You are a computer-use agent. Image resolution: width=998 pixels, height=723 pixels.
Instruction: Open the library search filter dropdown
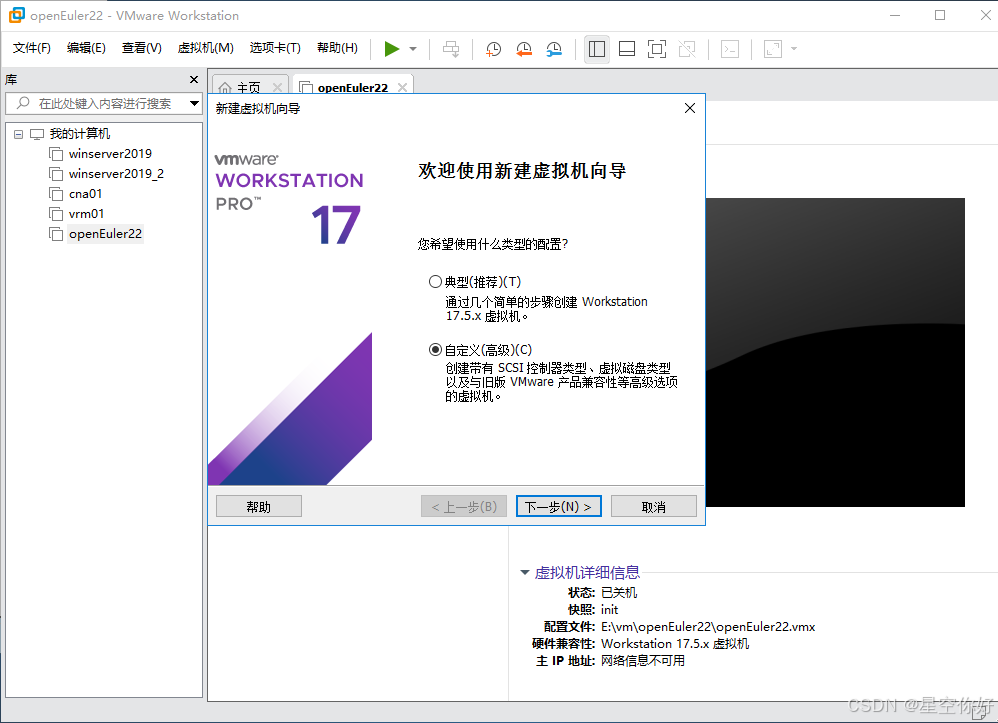[x=194, y=103]
